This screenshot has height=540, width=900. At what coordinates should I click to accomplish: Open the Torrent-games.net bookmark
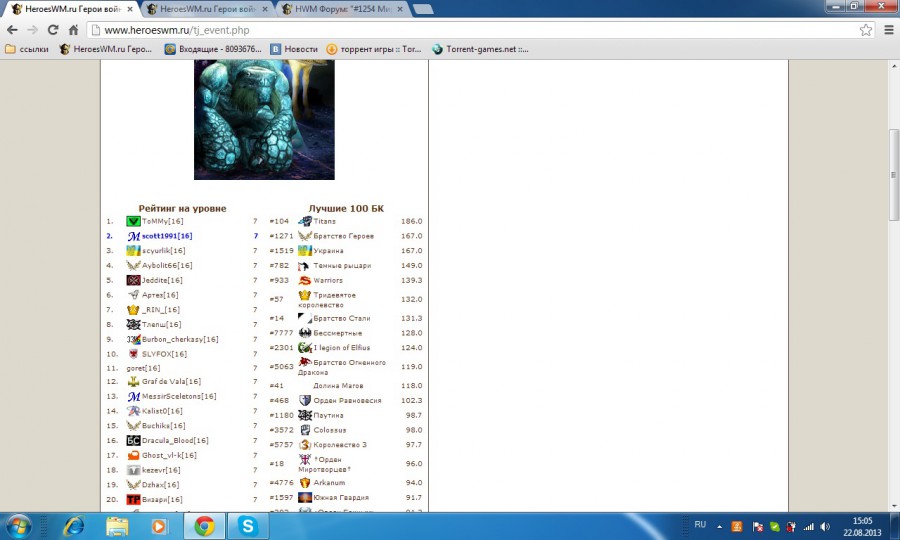(480, 49)
